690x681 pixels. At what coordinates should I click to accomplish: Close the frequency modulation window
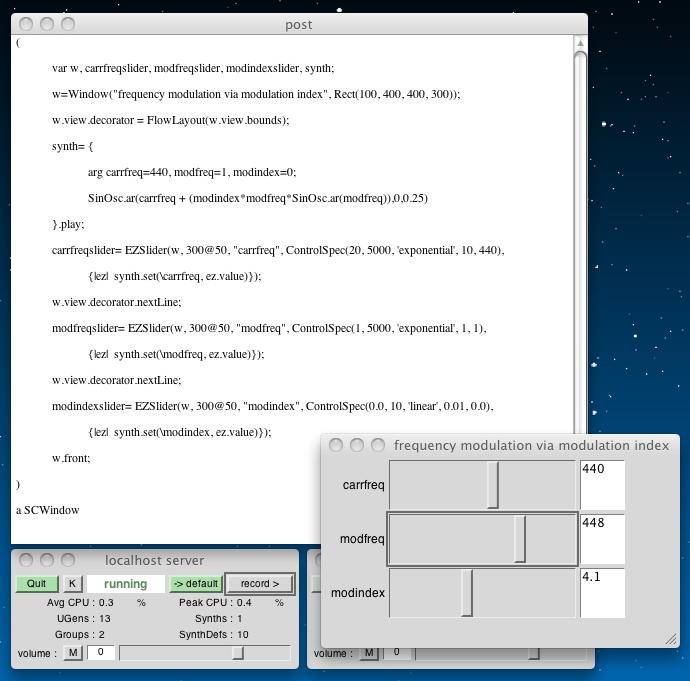click(x=336, y=445)
